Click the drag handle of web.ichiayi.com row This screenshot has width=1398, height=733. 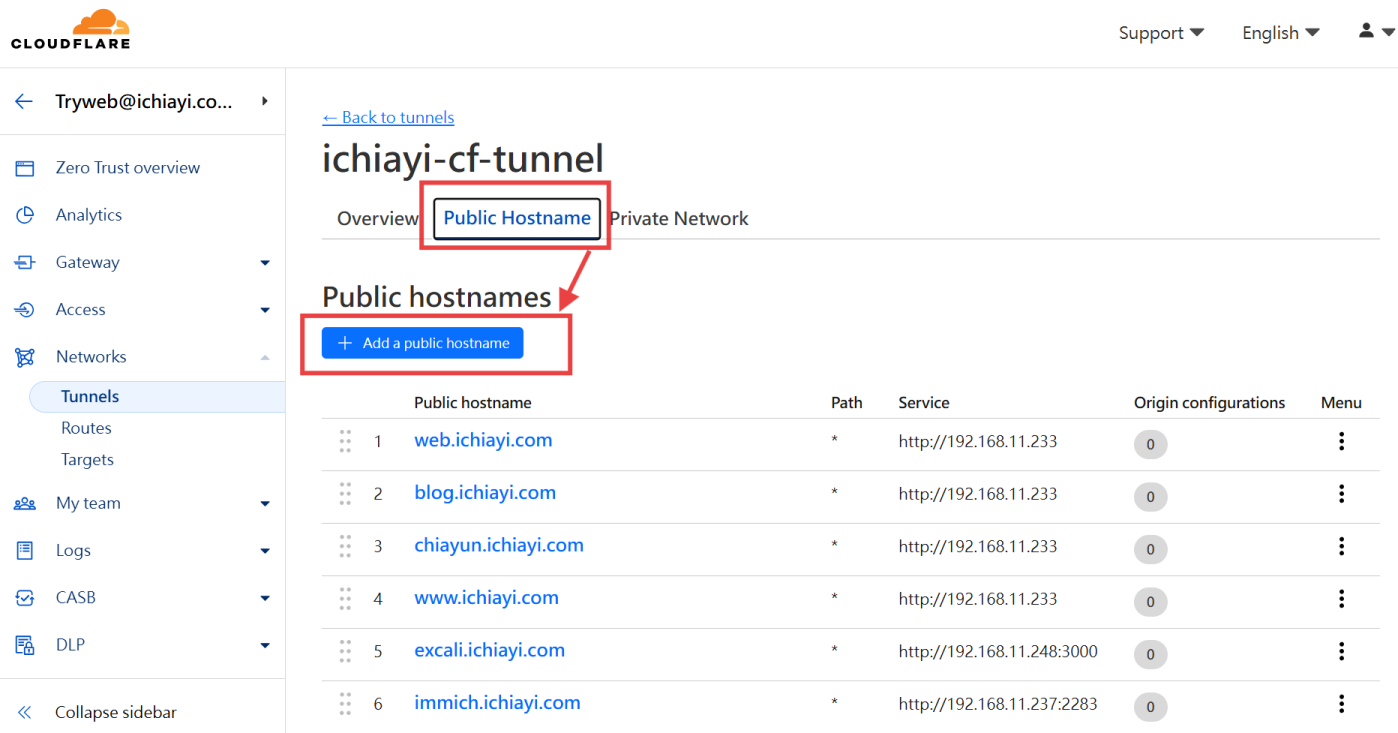[x=345, y=441]
